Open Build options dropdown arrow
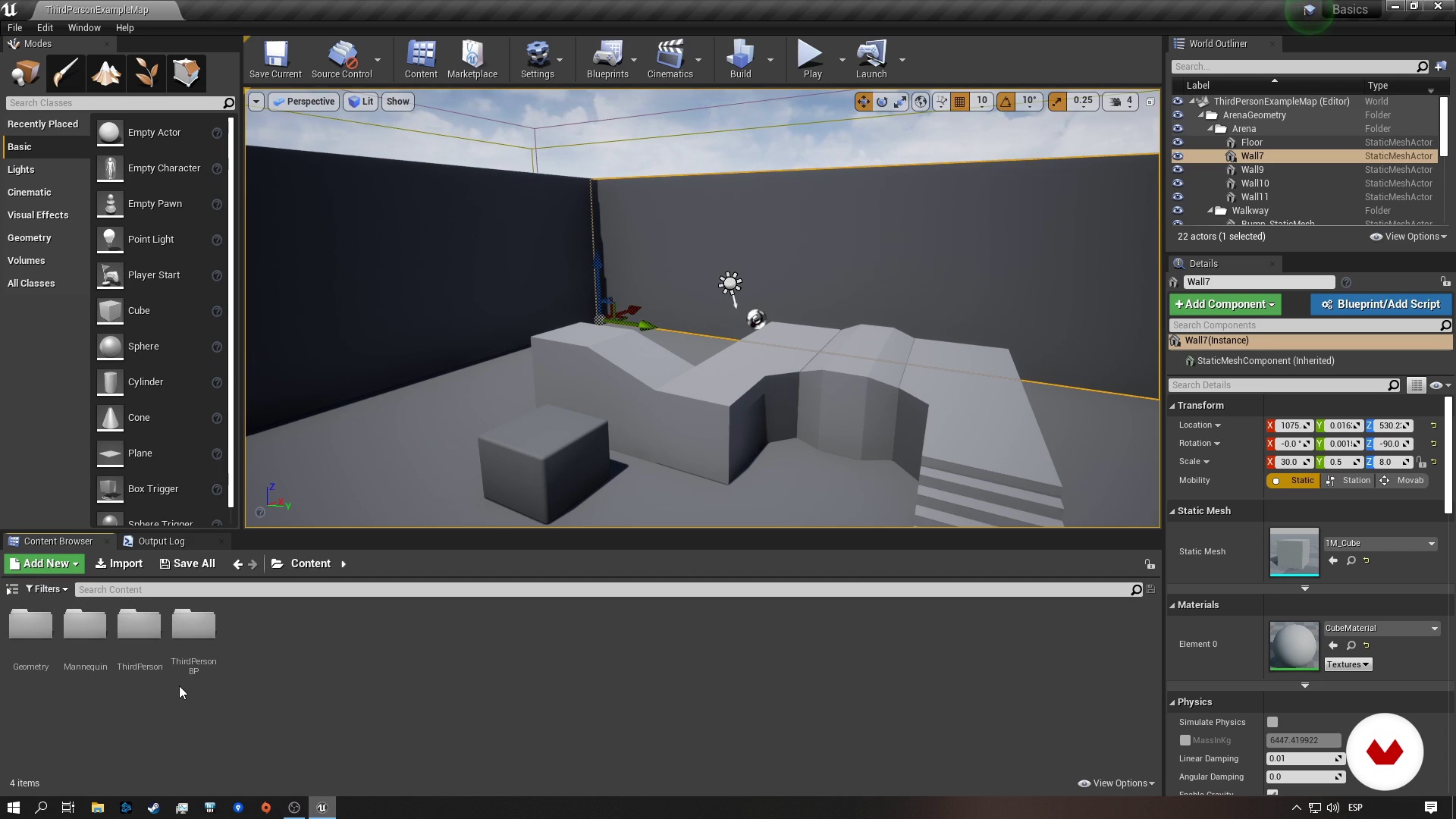1456x819 pixels. click(x=770, y=60)
